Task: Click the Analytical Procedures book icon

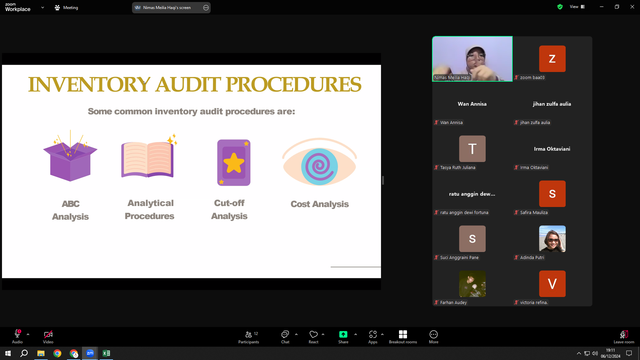Action: pos(149,157)
